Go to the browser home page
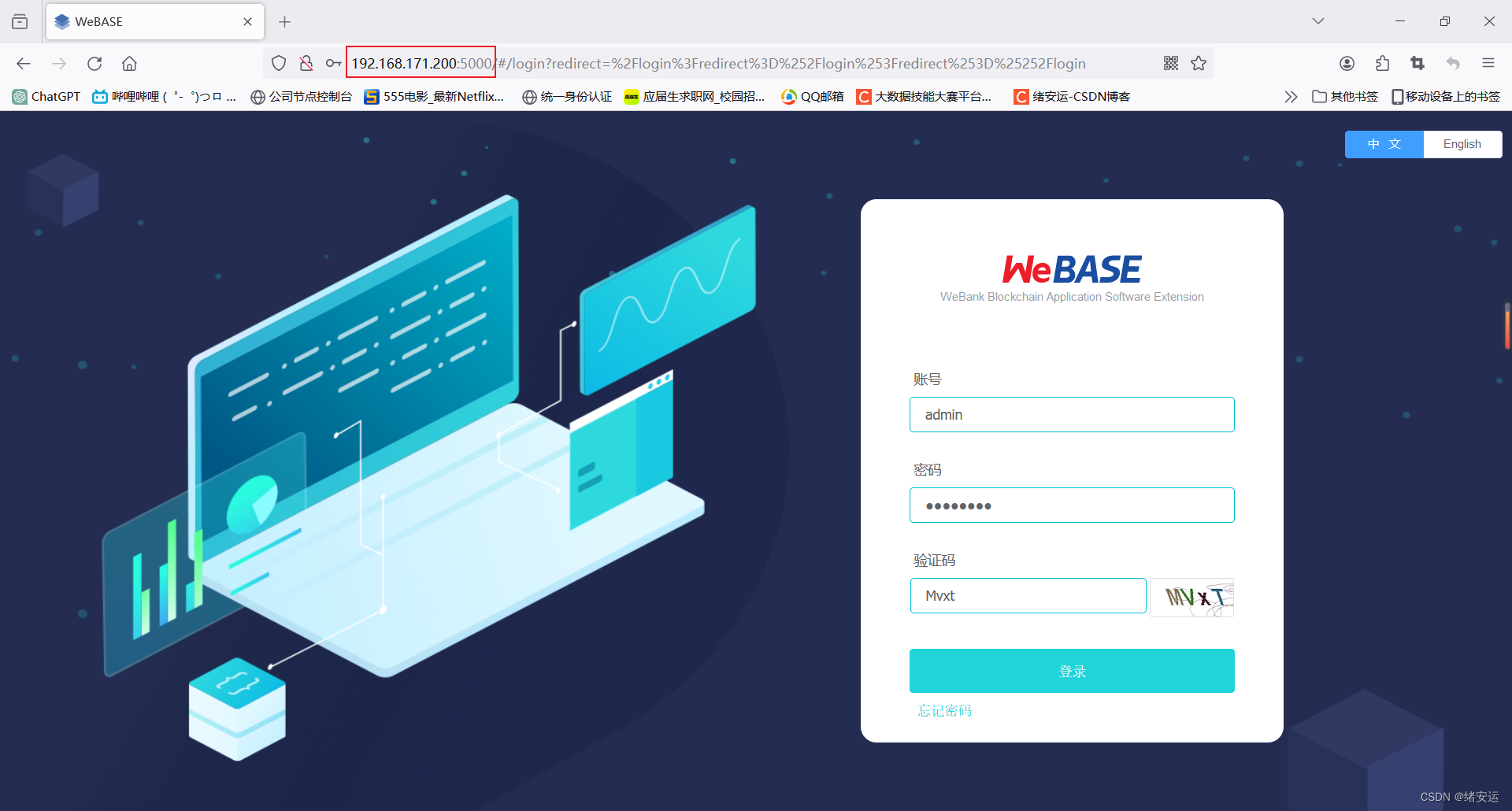Viewport: 1512px width, 811px height. pyautogui.click(x=129, y=64)
